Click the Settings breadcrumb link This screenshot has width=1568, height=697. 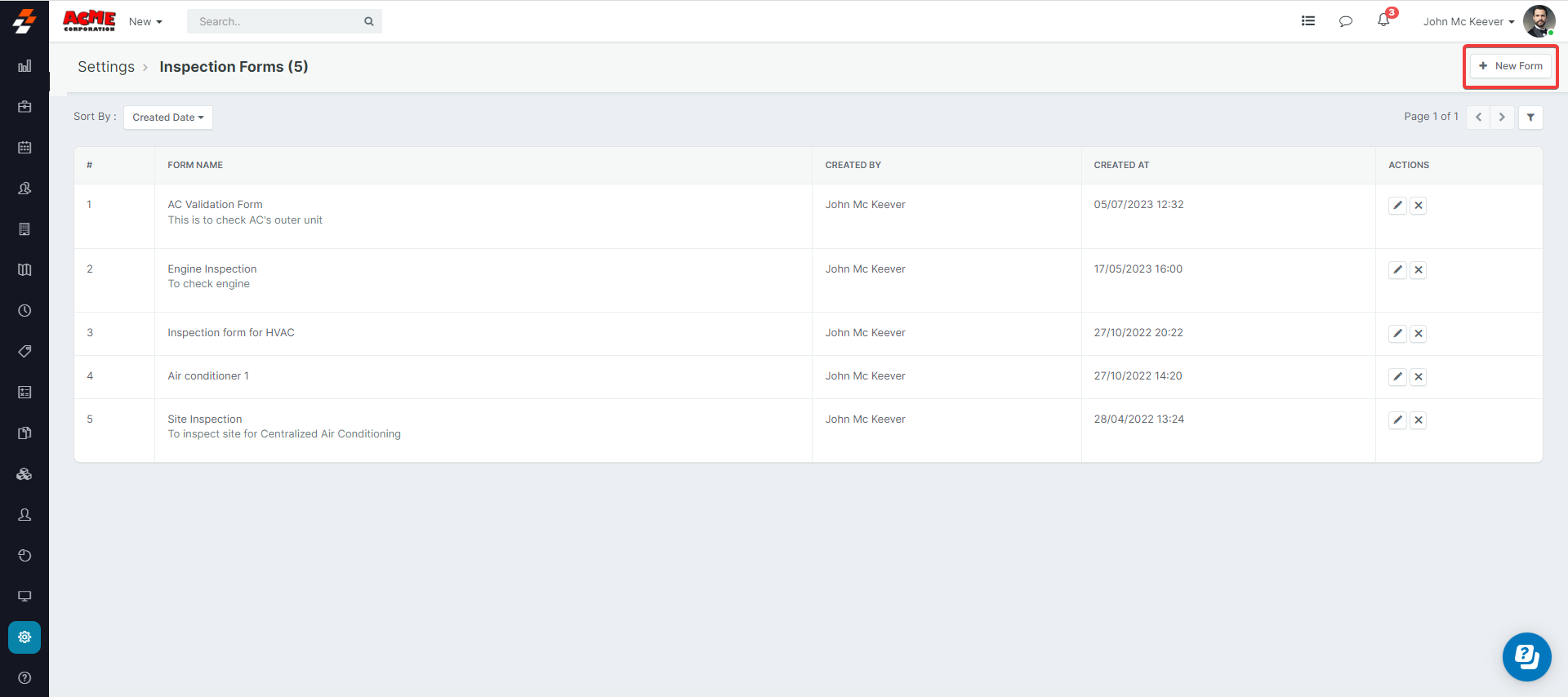106,67
